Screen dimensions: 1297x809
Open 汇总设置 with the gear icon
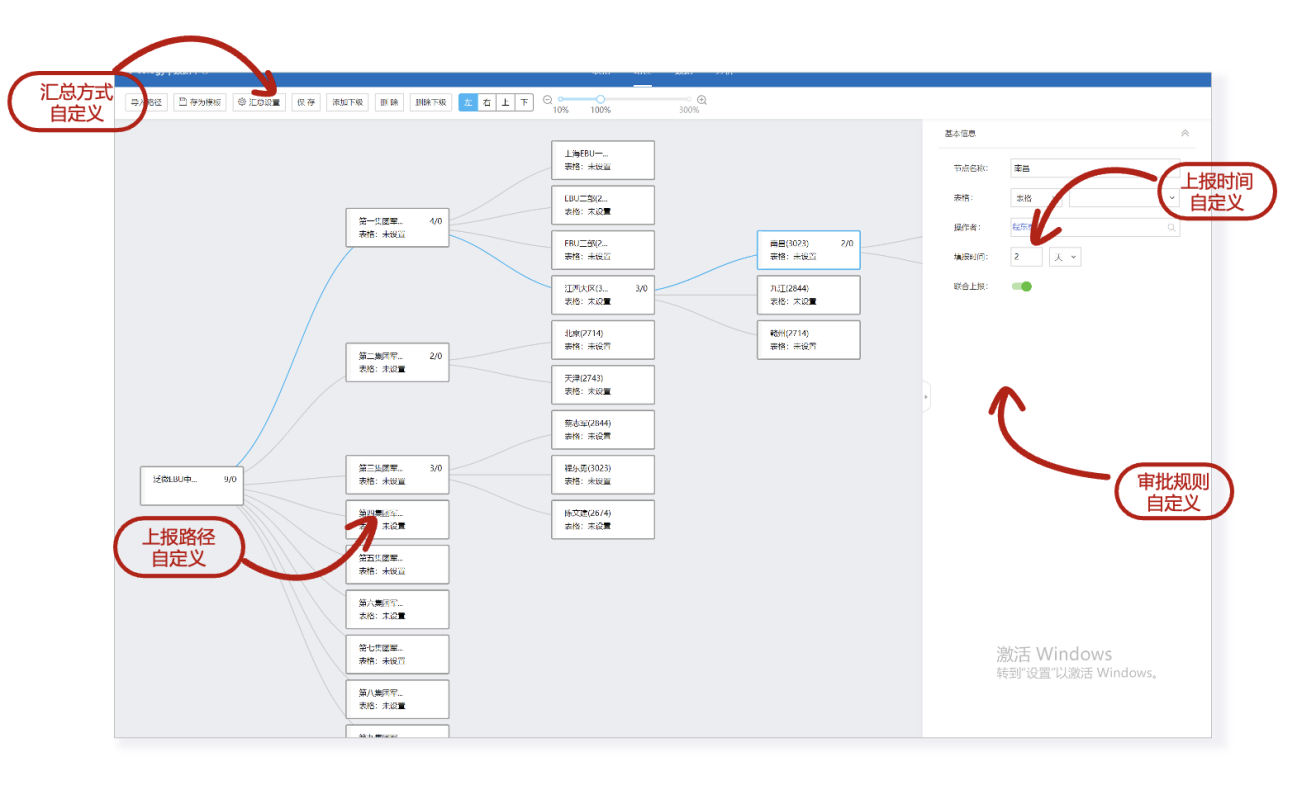pyautogui.click(x=259, y=102)
